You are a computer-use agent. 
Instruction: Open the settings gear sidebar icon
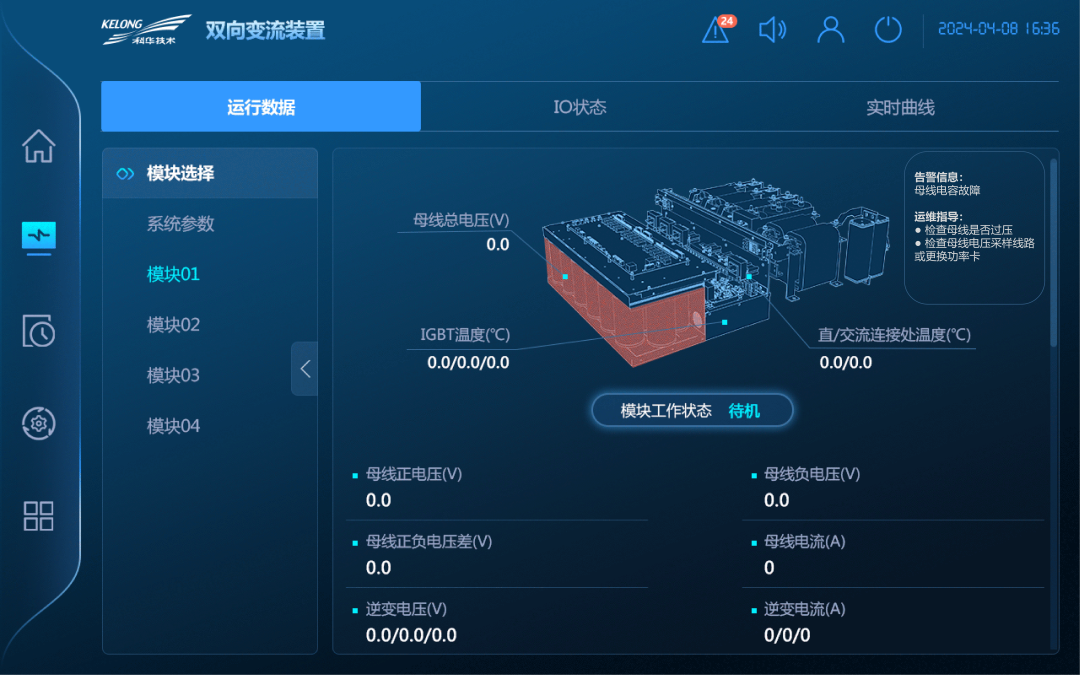[x=39, y=424]
